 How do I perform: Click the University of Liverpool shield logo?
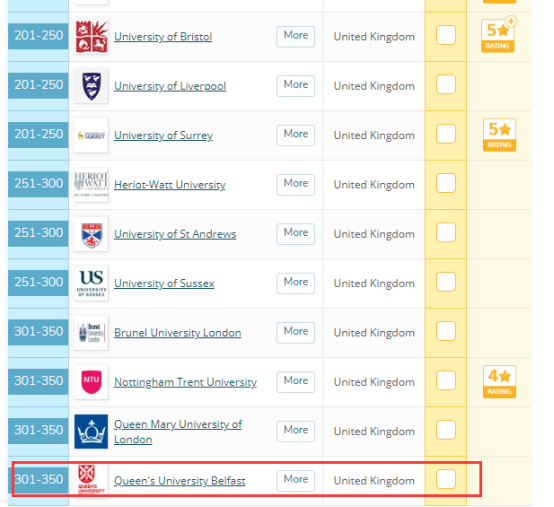coord(91,86)
